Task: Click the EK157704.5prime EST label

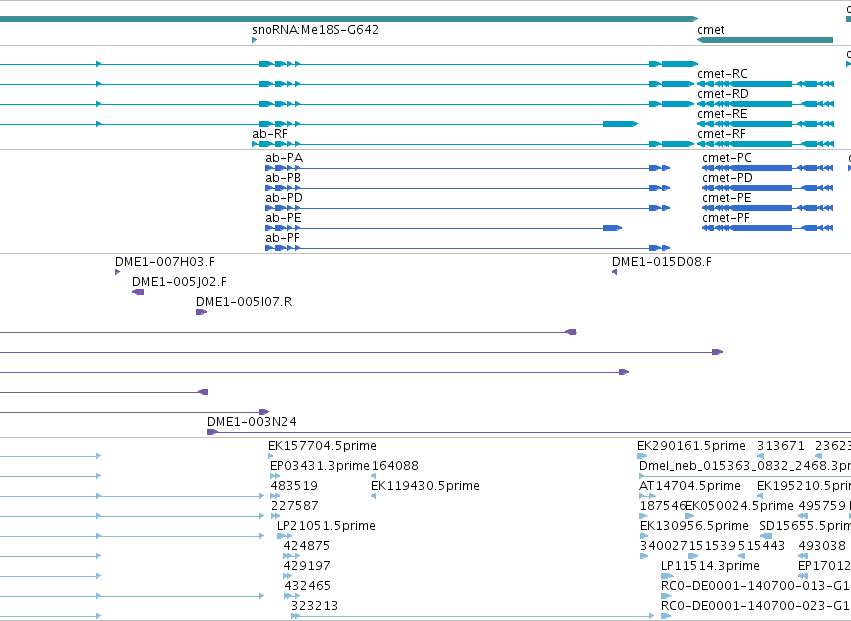Action: 322,446
